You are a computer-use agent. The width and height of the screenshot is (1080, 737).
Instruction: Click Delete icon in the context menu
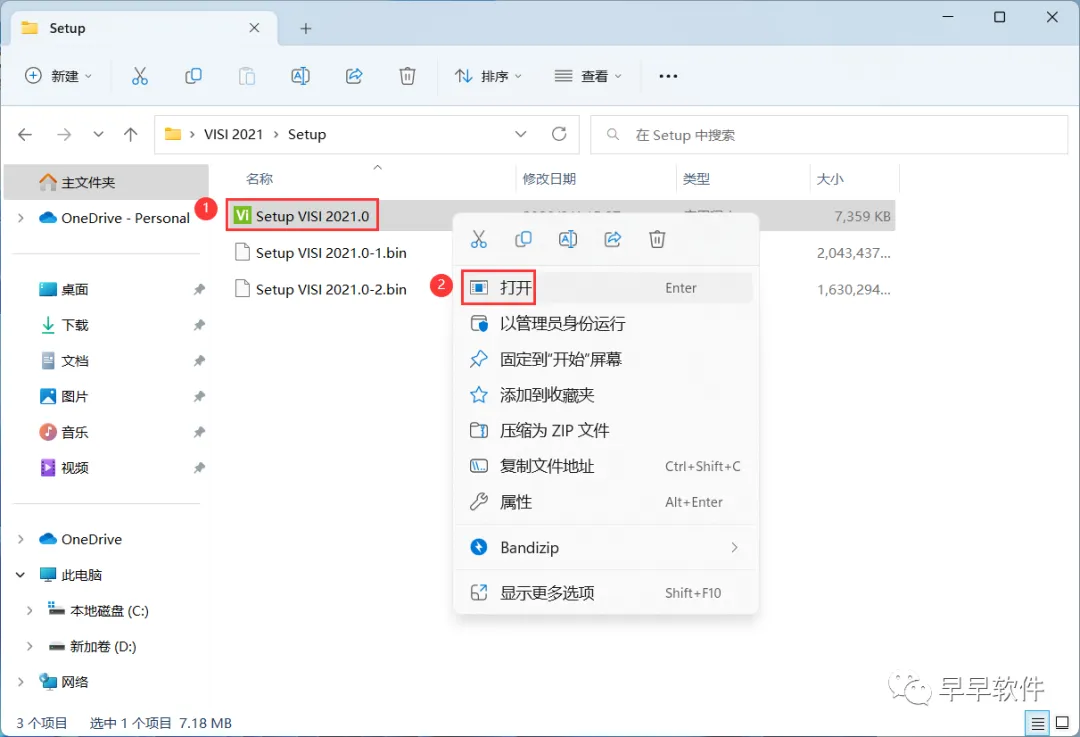click(x=657, y=239)
